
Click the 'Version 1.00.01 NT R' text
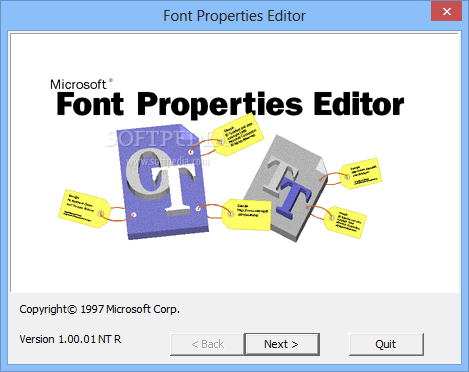(70, 339)
